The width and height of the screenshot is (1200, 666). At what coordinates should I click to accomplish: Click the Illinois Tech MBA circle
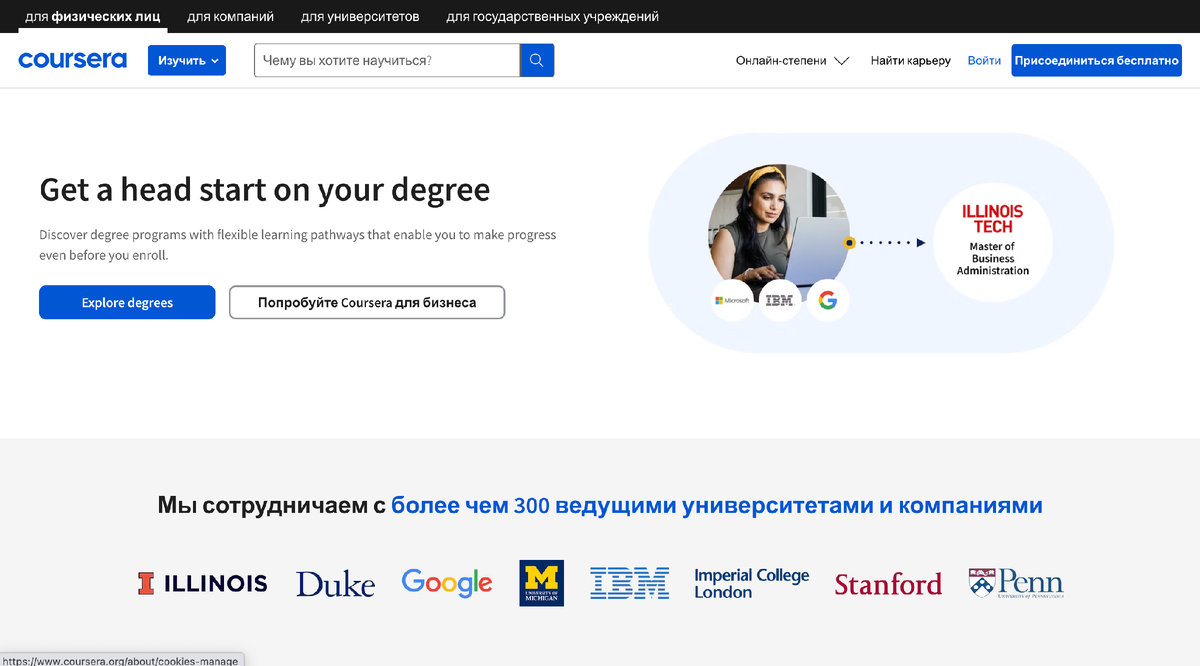click(x=992, y=240)
